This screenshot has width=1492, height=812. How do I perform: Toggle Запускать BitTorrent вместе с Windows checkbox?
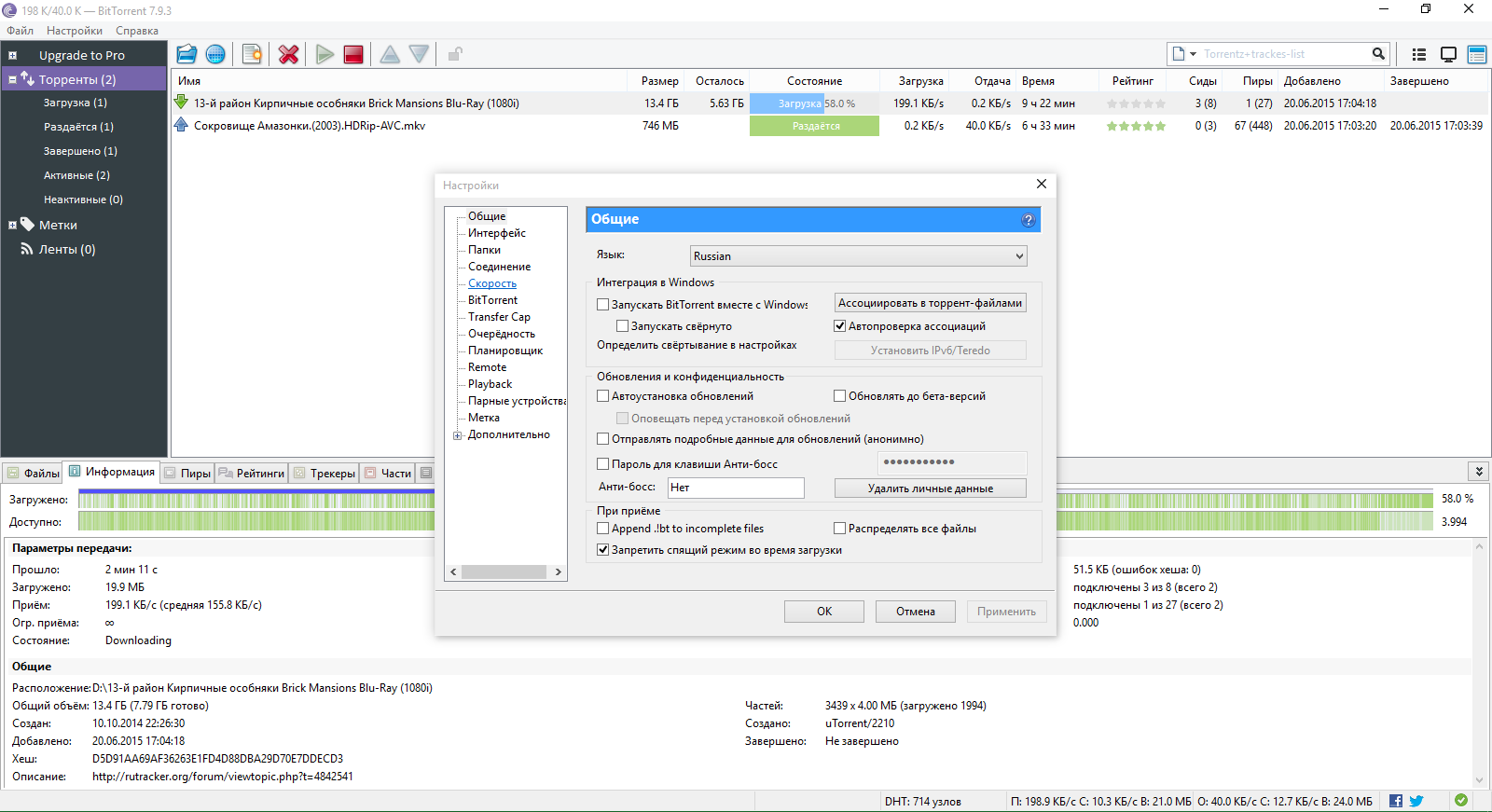click(x=602, y=304)
